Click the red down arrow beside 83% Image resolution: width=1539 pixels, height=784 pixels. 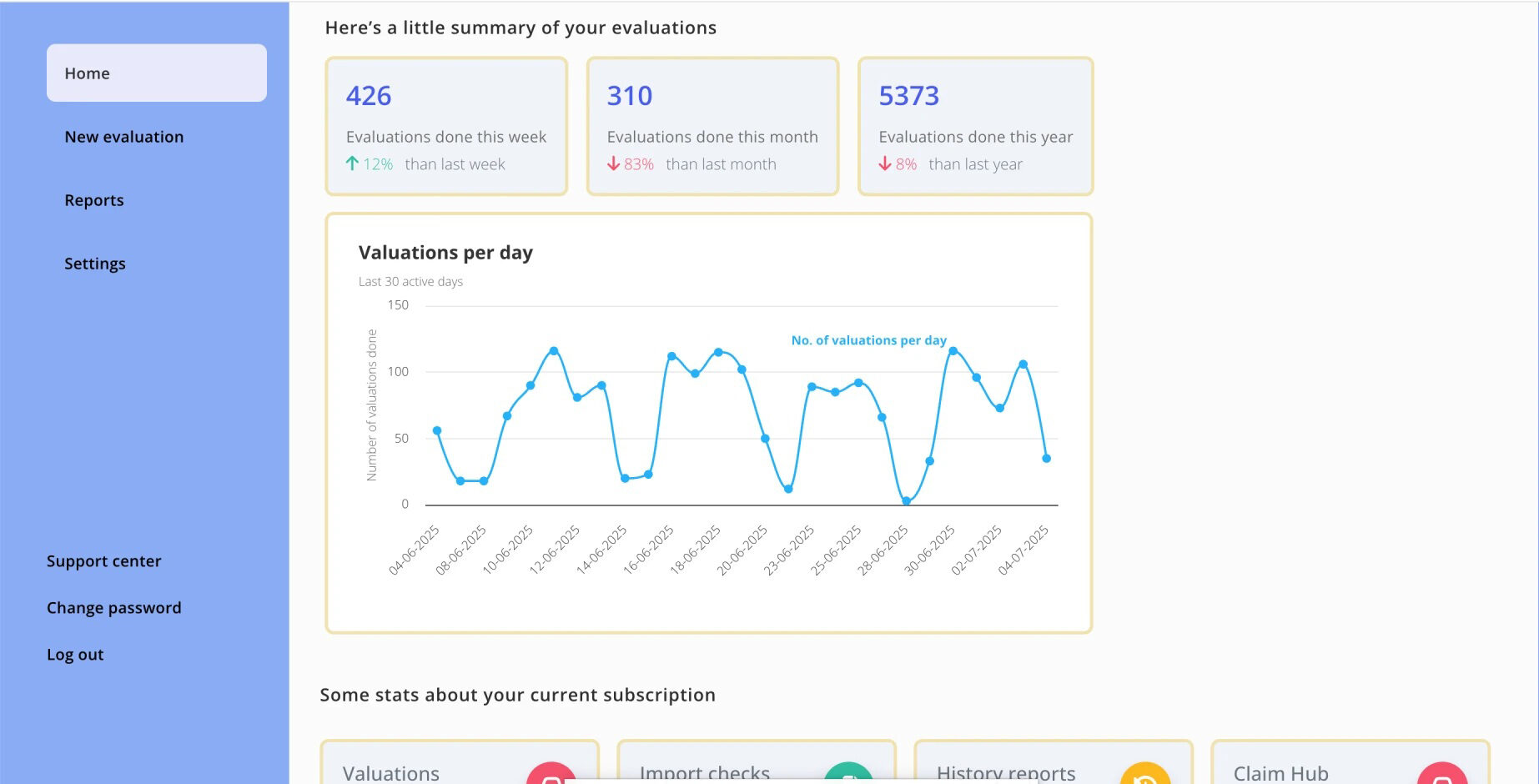point(613,164)
